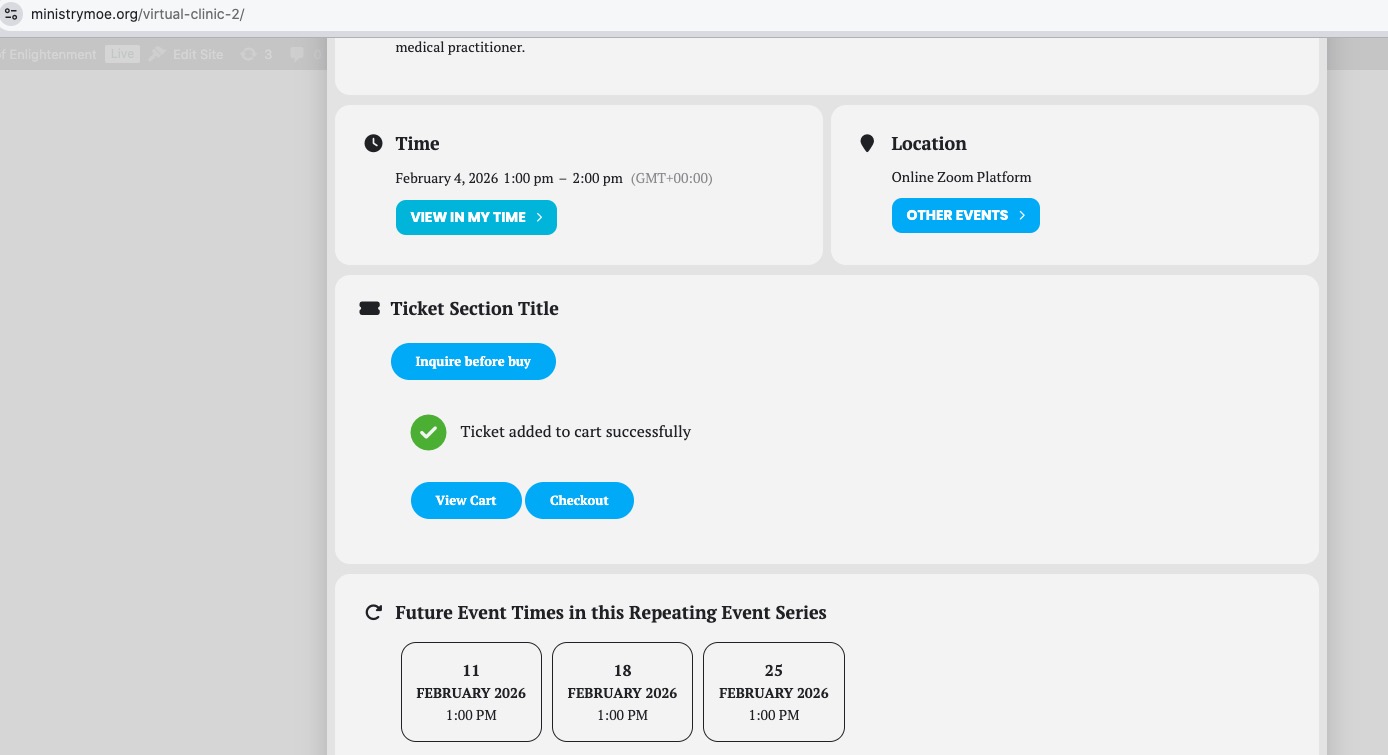1388x755 pixels.
Task: Choose the 25 February 2026 event date
Action: point(773,692)
